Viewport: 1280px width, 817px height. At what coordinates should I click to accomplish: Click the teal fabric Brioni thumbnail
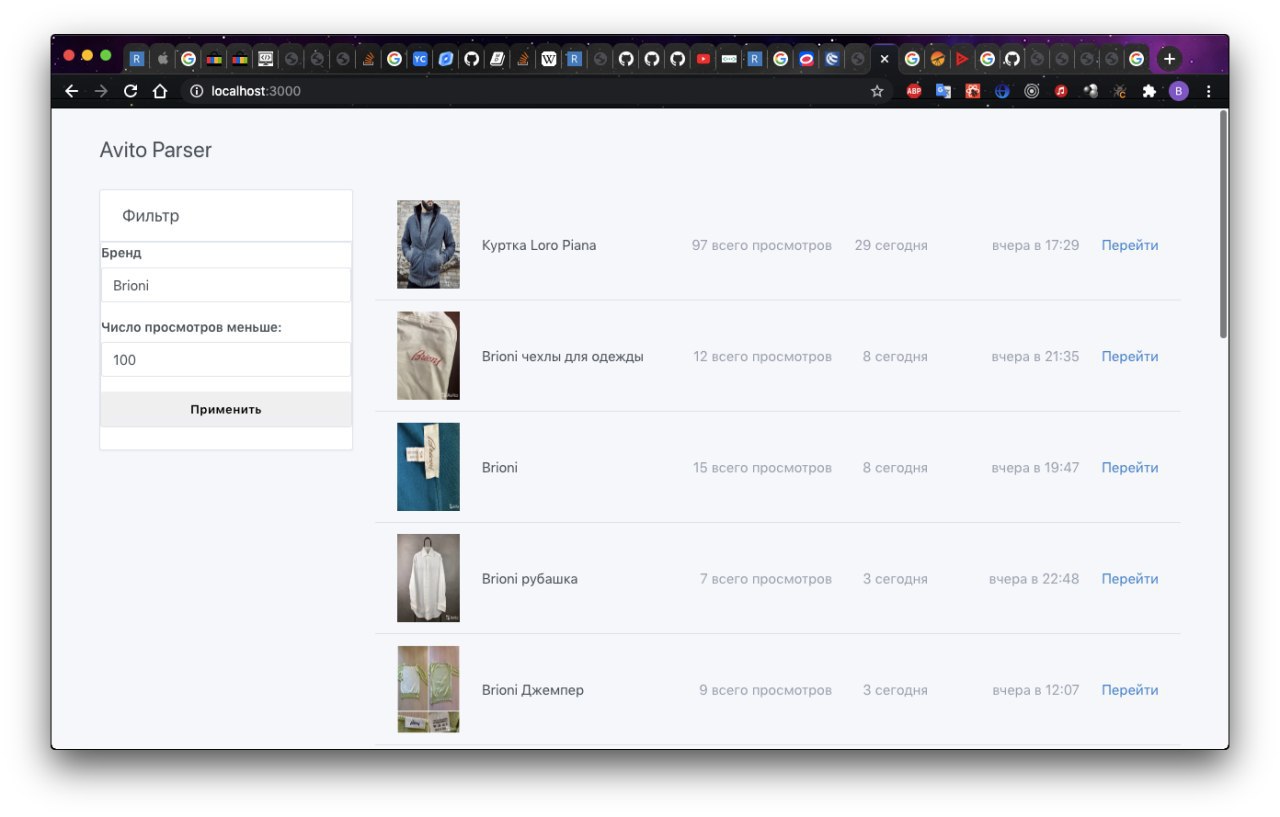click(428, 467)
